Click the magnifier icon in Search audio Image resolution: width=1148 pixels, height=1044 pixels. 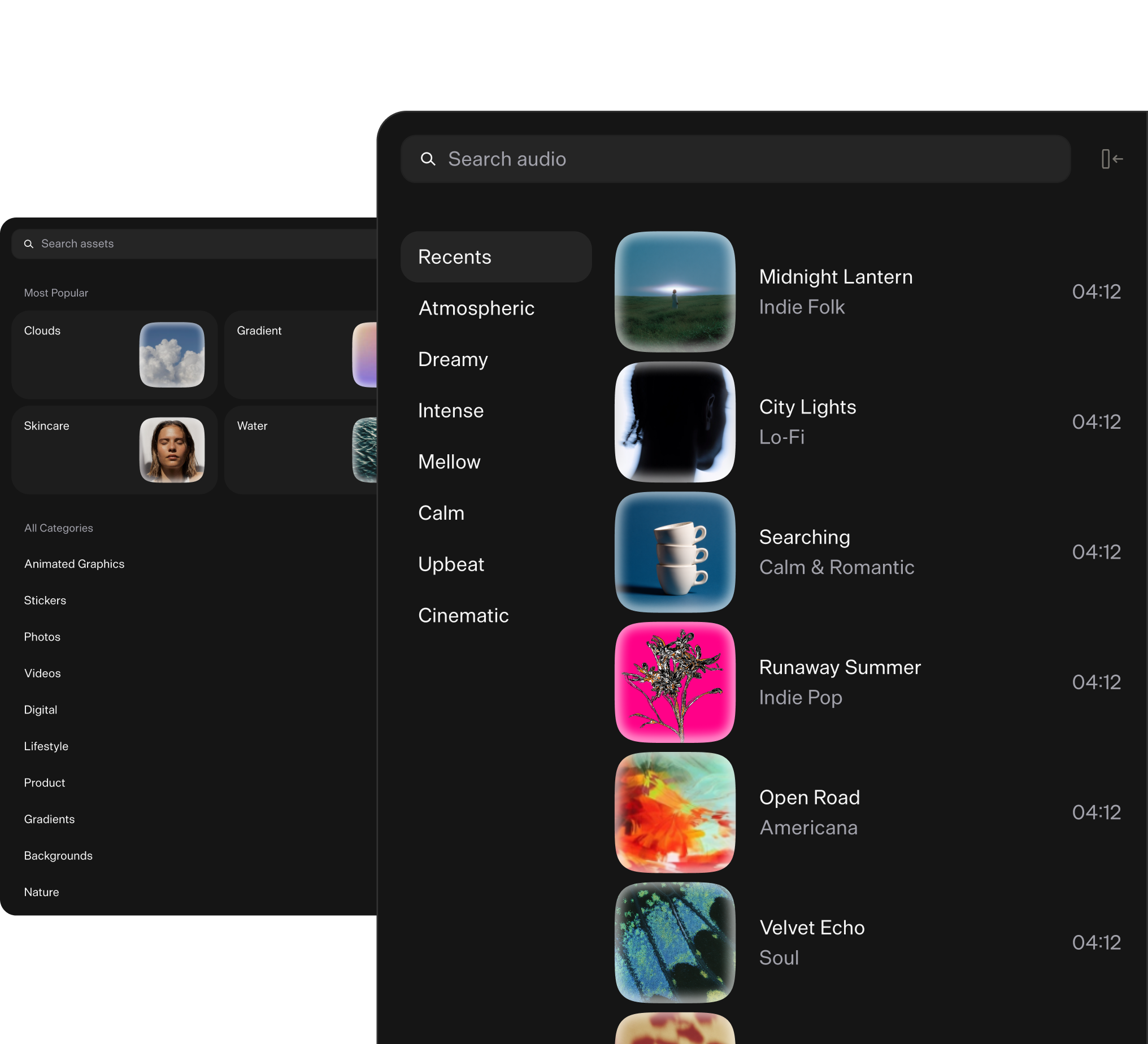(428, 159)
